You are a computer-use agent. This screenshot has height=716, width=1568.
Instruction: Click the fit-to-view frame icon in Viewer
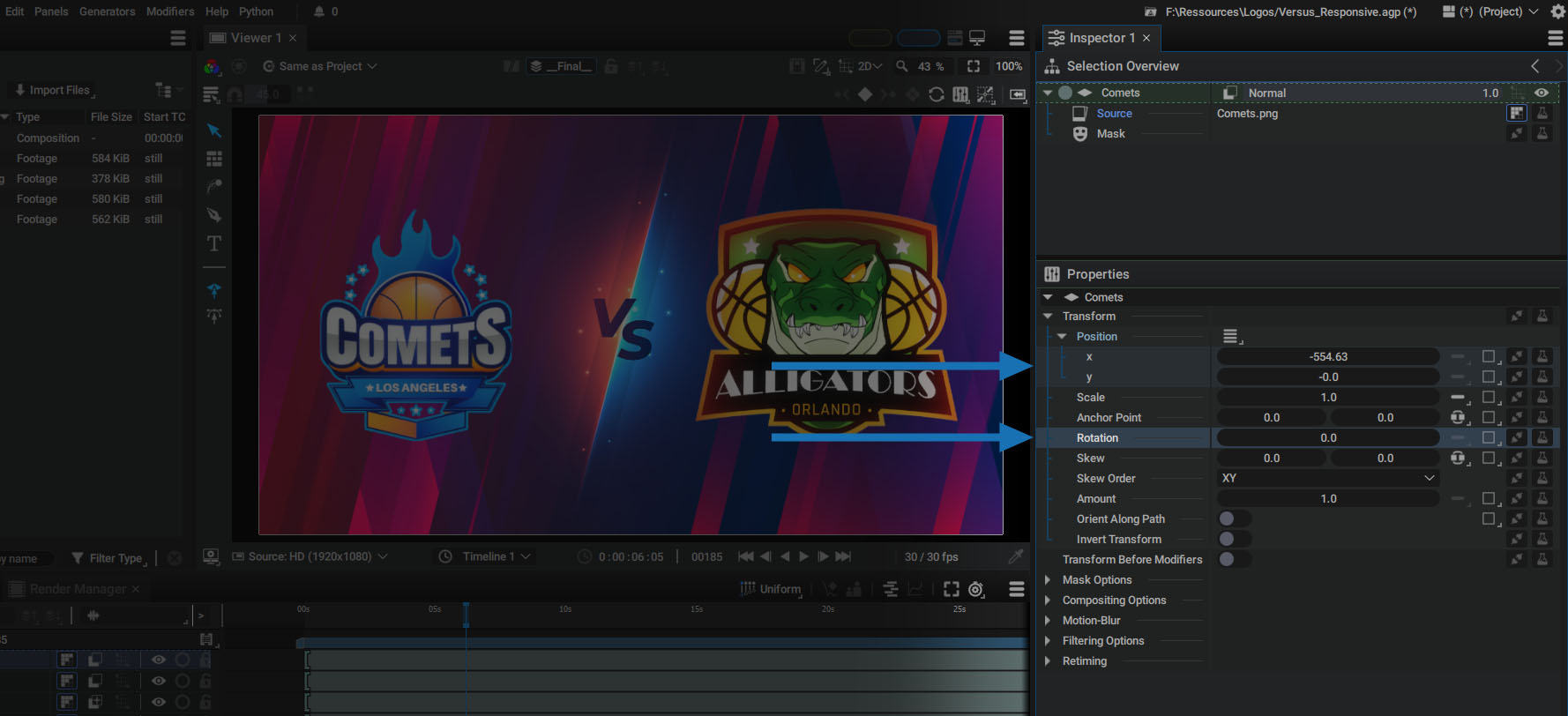pos(974,66)
